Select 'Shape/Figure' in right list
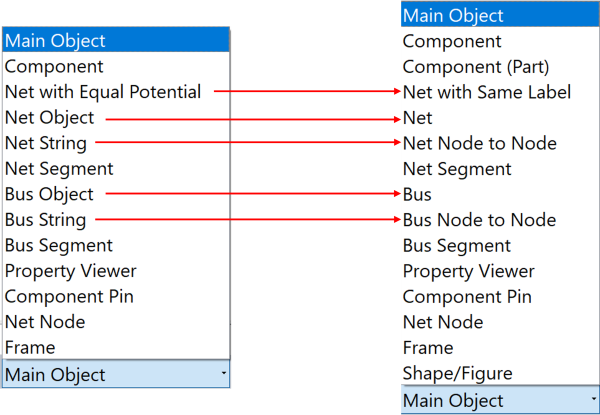 click(458, 373)
